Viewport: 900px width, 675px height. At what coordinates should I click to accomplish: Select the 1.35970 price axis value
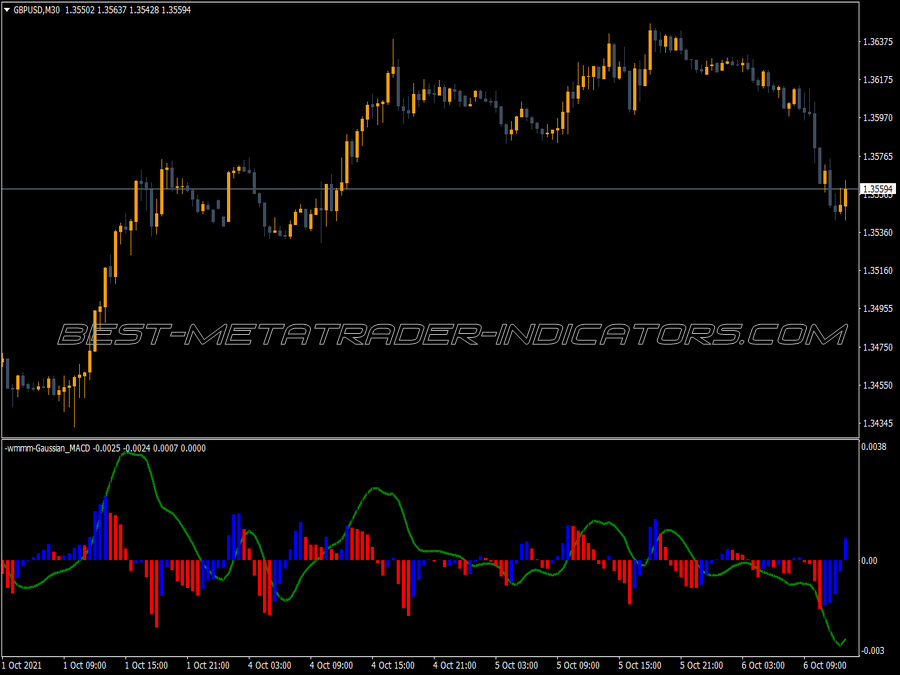coord(878,118)
